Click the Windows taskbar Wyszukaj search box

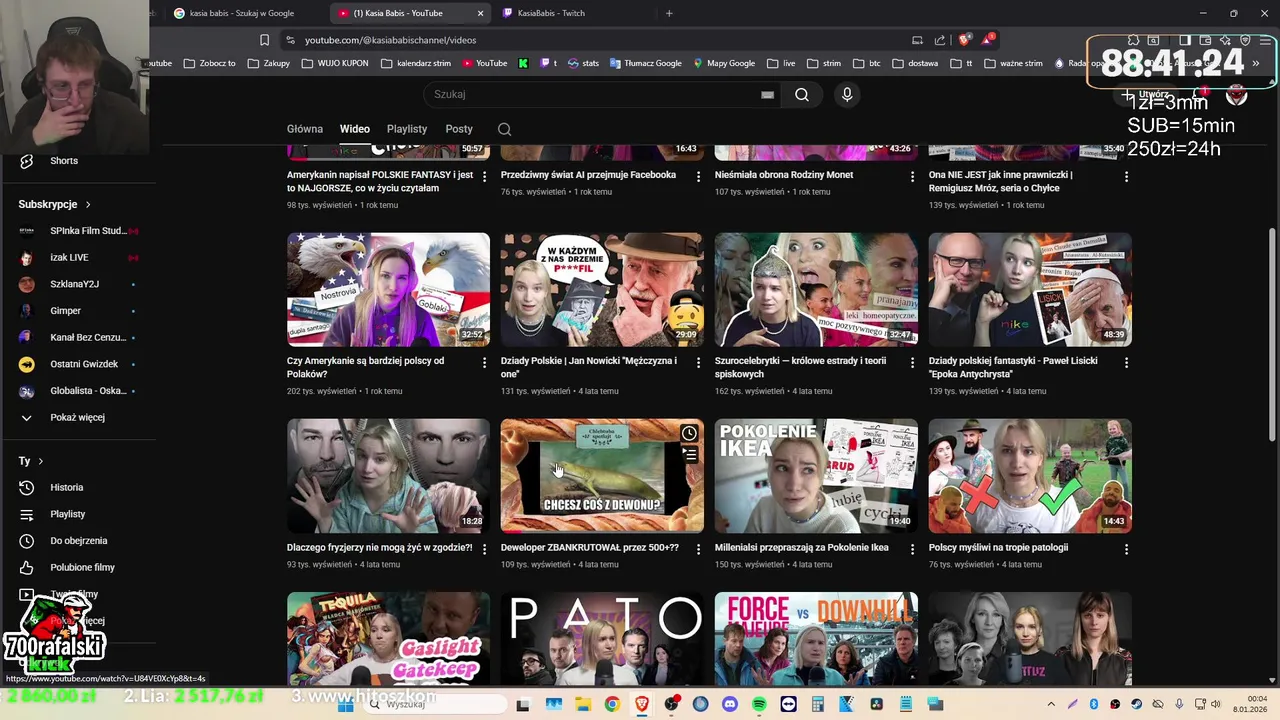(435, 705)
